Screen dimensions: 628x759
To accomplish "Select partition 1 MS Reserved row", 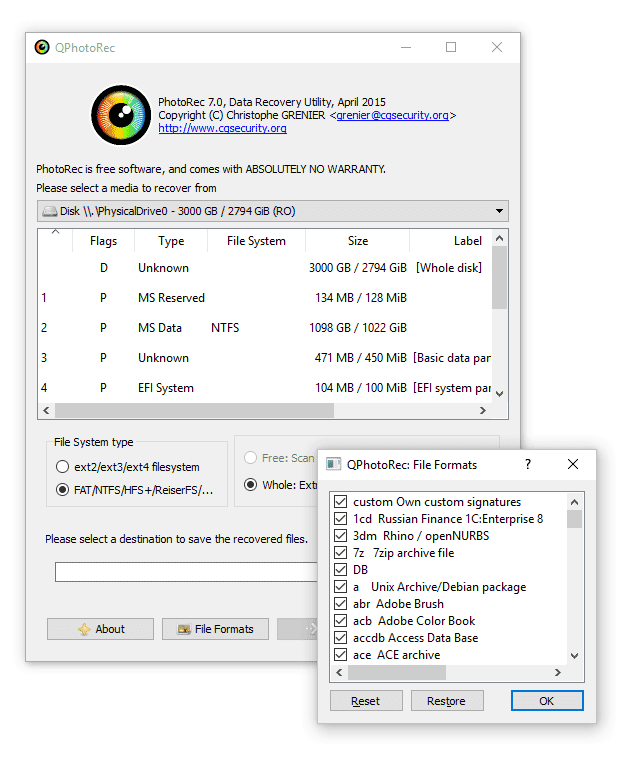I will [265, 298].
